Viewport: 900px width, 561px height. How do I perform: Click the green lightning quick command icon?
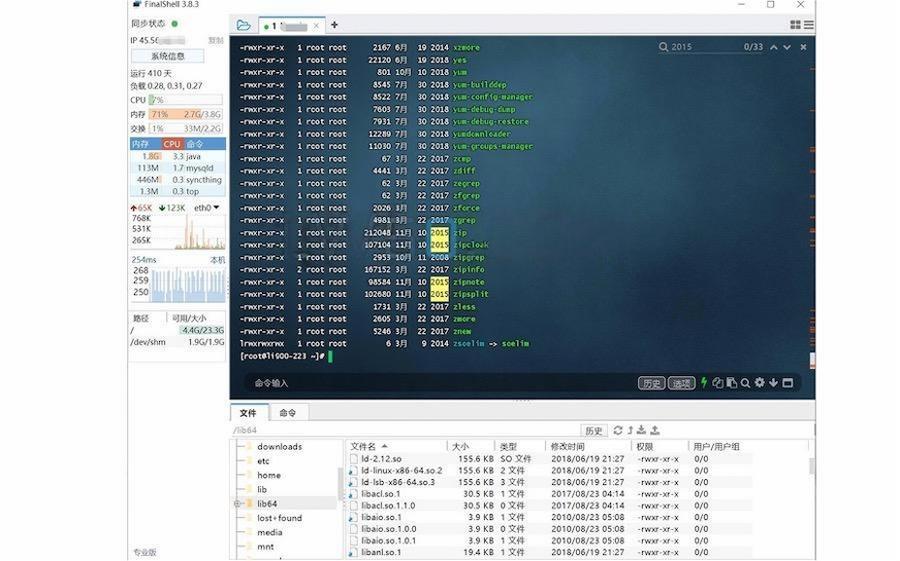(x=704, y=382)
